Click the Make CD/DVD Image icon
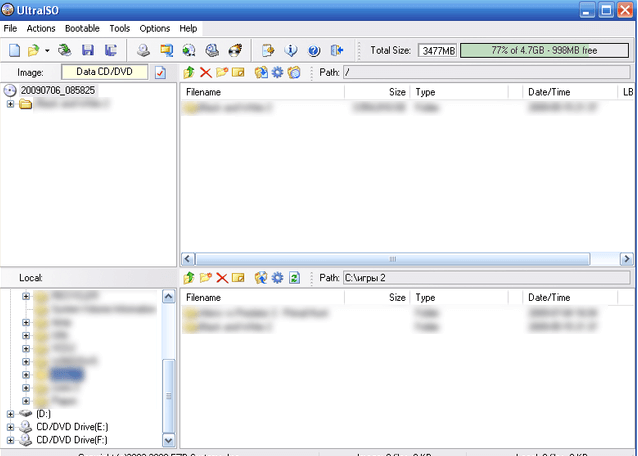Image resolution: width=638 pixels, height=456 pixels. coord(143,50)
